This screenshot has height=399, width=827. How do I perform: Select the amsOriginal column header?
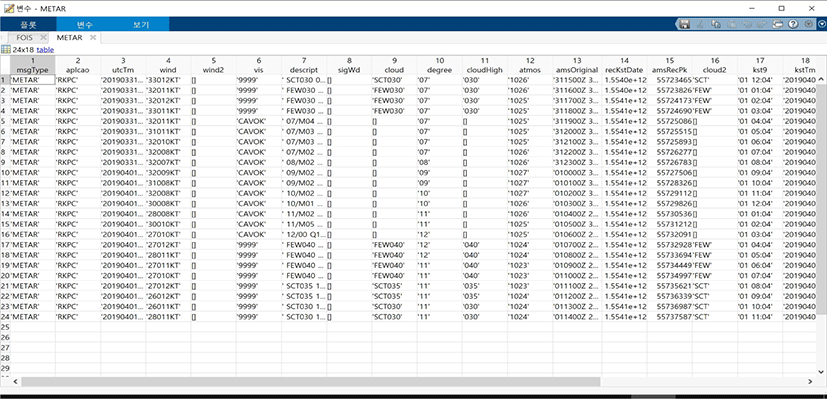click(x=577, y=65)
